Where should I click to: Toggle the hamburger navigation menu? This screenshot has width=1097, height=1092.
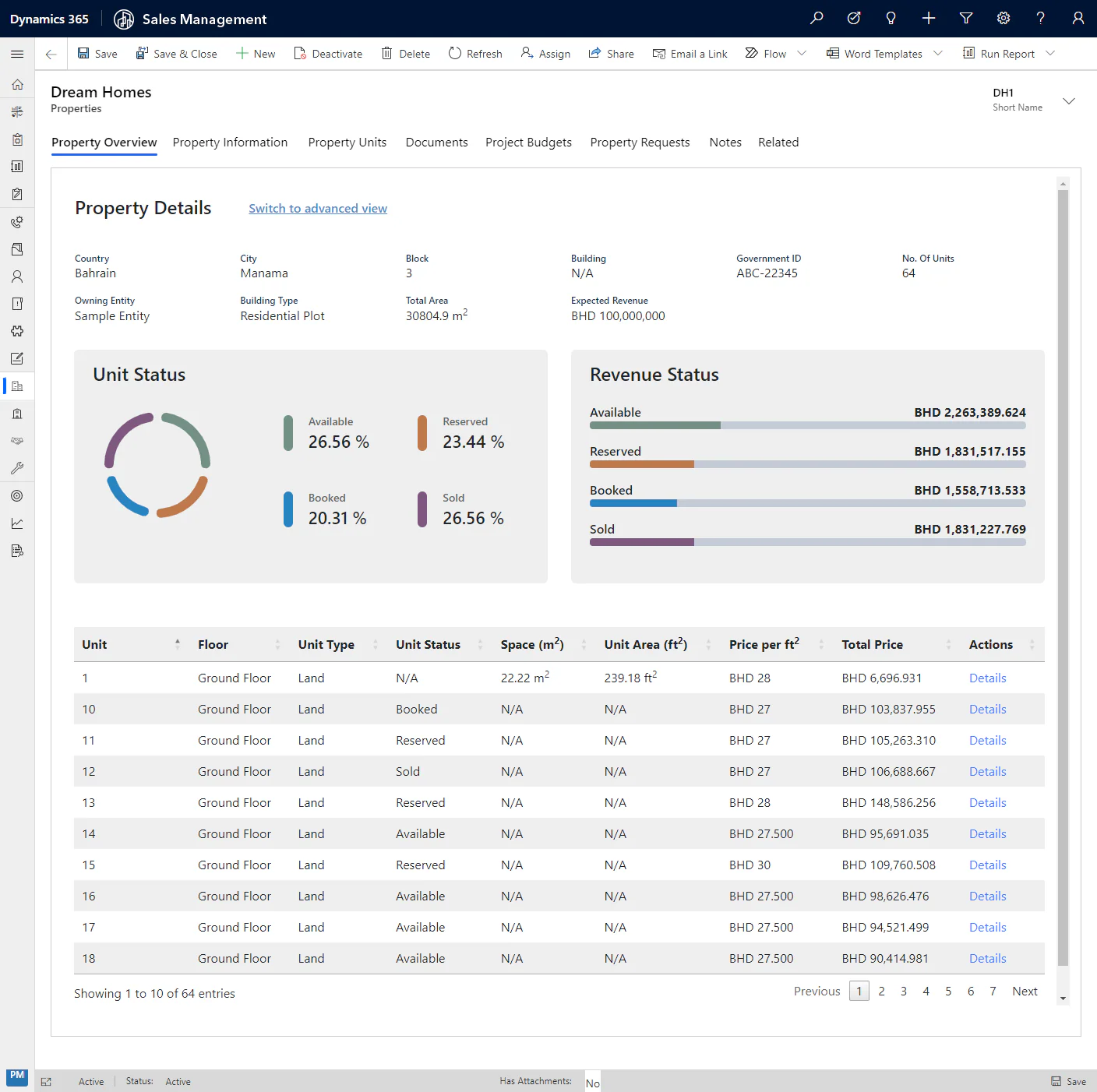17,54
